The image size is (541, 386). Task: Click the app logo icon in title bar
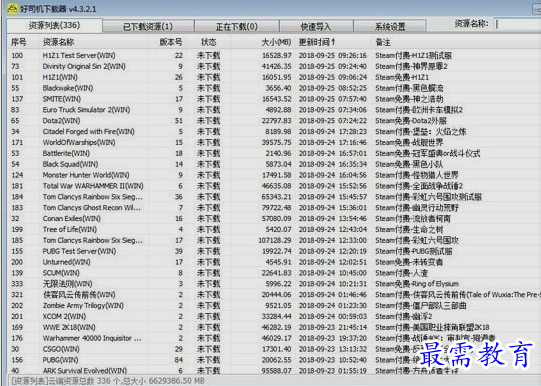[12, 8]
